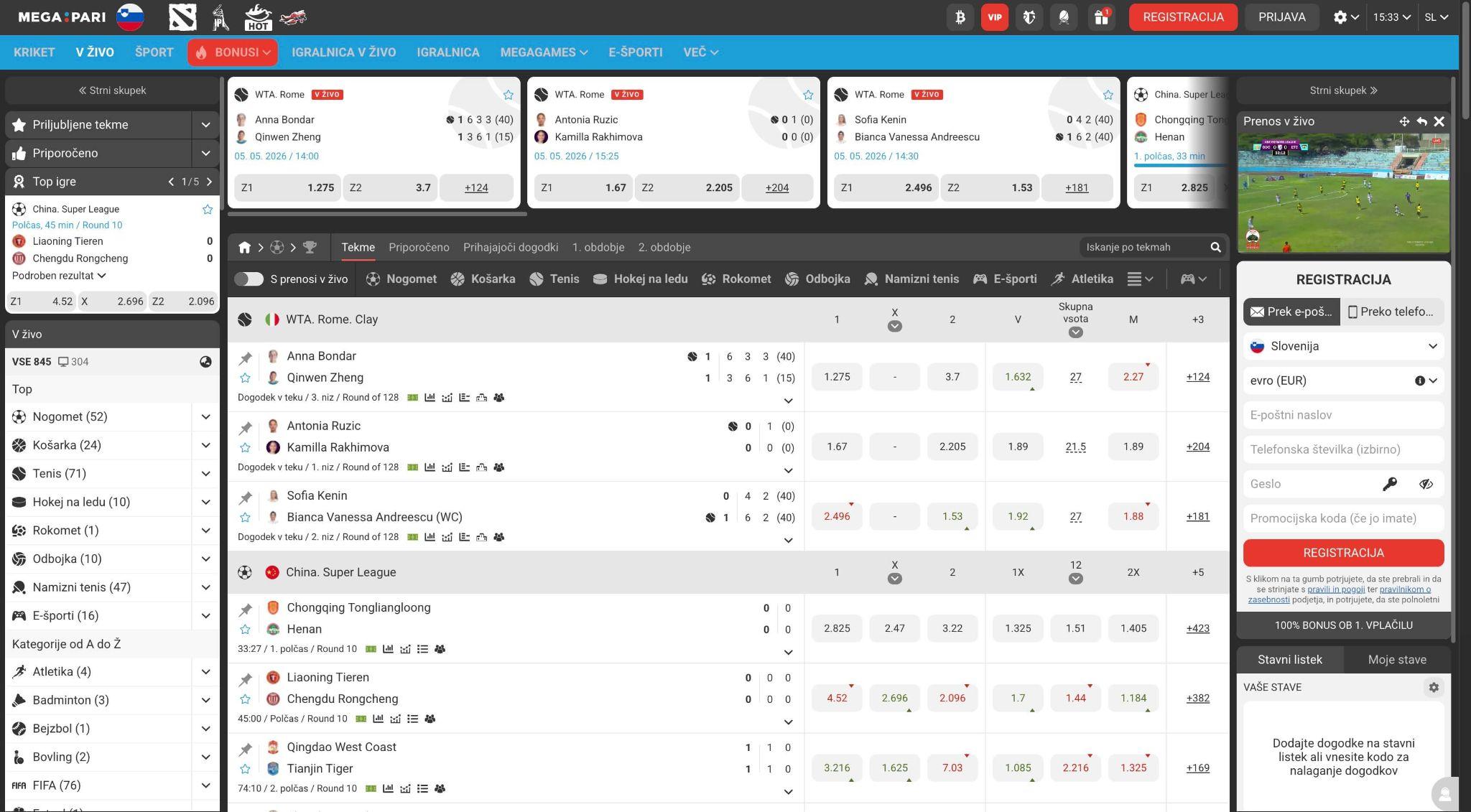Favorite the Bianca Vanessa Andreescu (WC) row star
The width and height of the screenshot is (1471, 812).
[x=245, y=517]
